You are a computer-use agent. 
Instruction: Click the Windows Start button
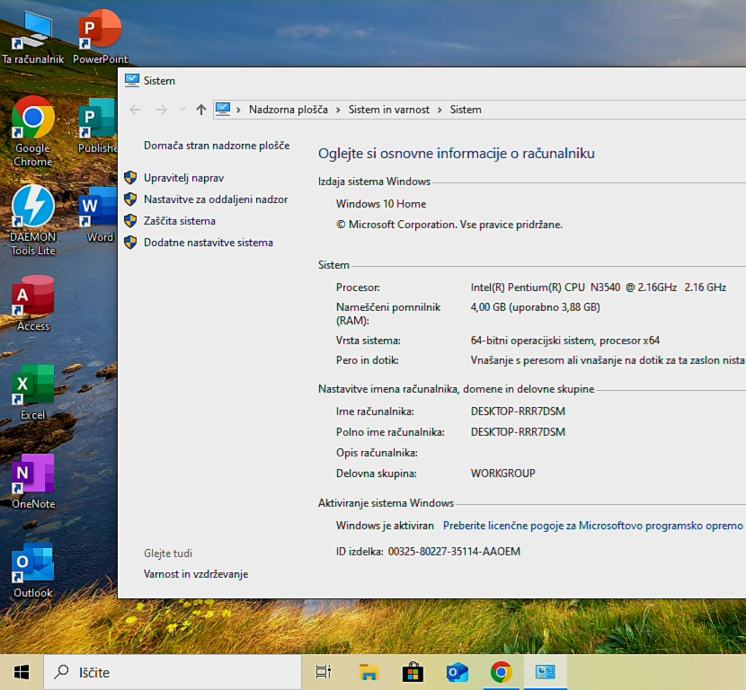(21, 672)
